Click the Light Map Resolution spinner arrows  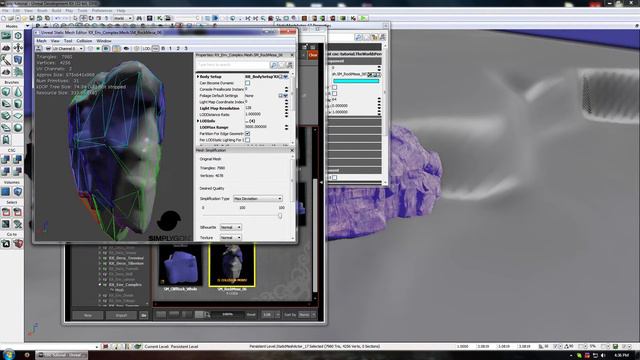(x=287, y=108)
